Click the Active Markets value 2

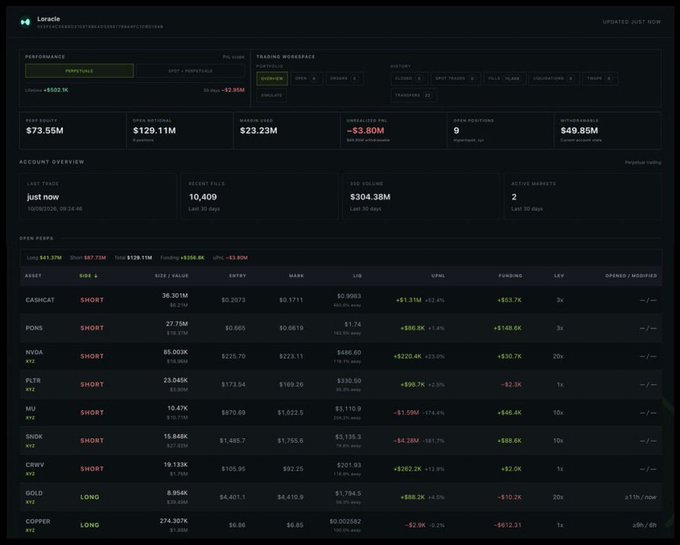[514, 197]
